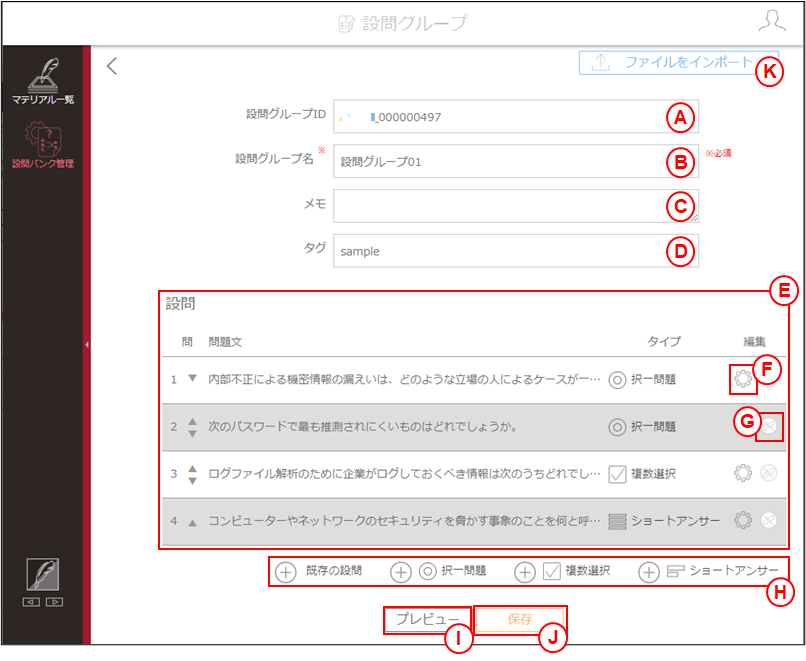The width and height of the screenshot is (806, 661).
Task: Click the 設問グループ名 input field
Action: (516, 161)
